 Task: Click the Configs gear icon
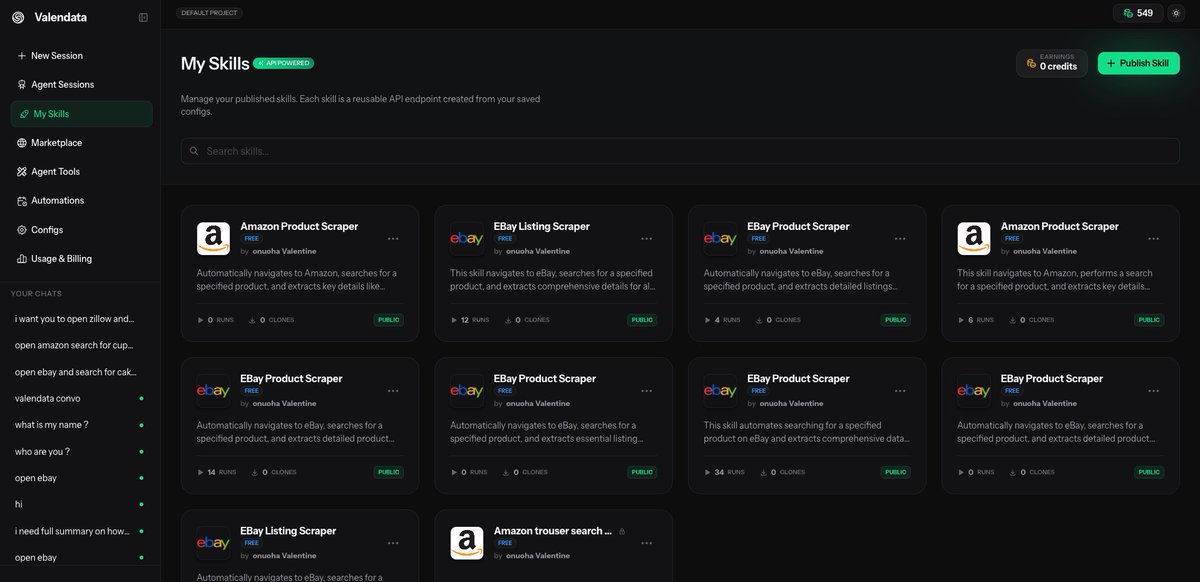(x=22, y=230)
